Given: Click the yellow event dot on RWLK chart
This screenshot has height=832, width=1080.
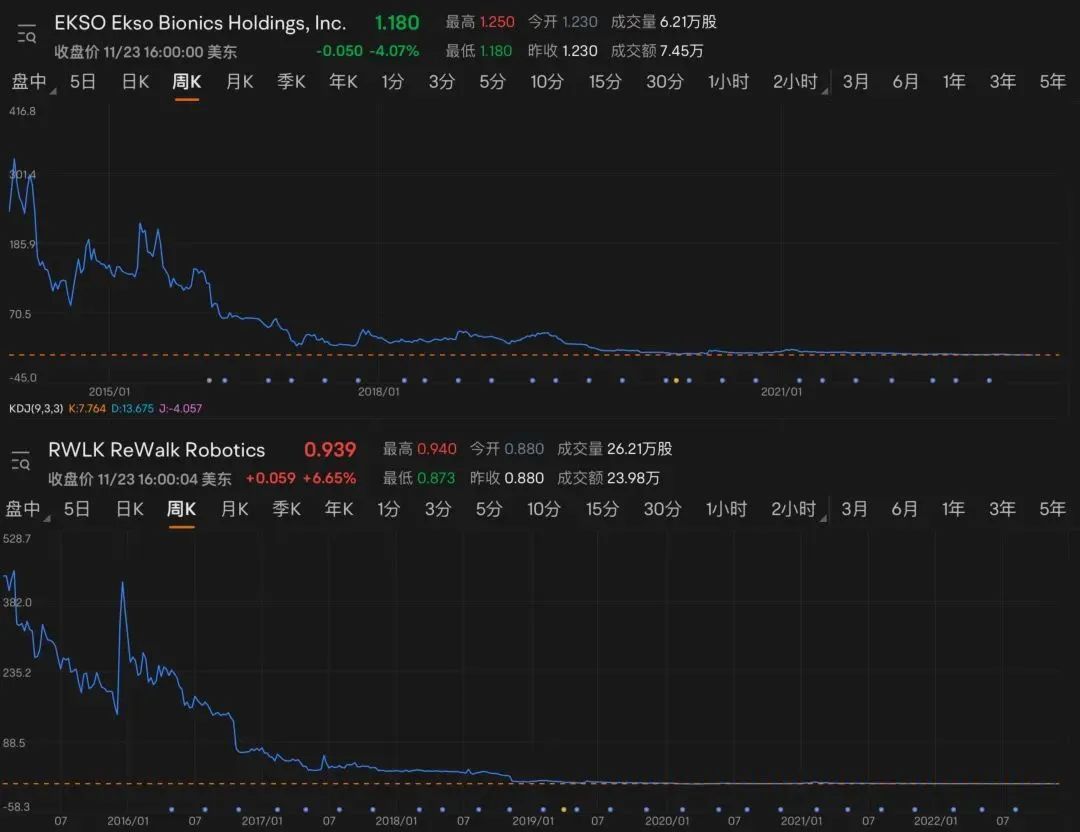Looking at the screenshot, I should point(564,809).
